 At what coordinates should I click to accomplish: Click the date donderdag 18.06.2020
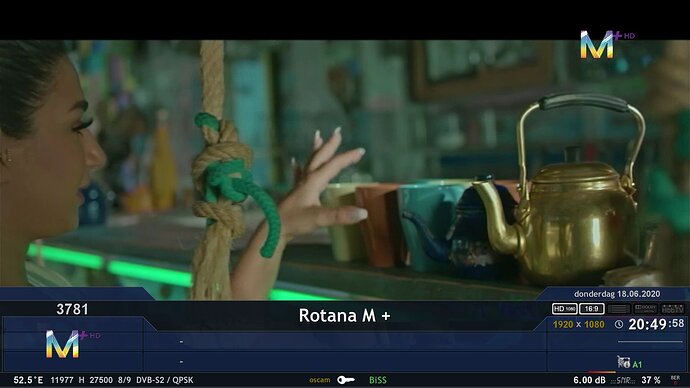point(617,294)
